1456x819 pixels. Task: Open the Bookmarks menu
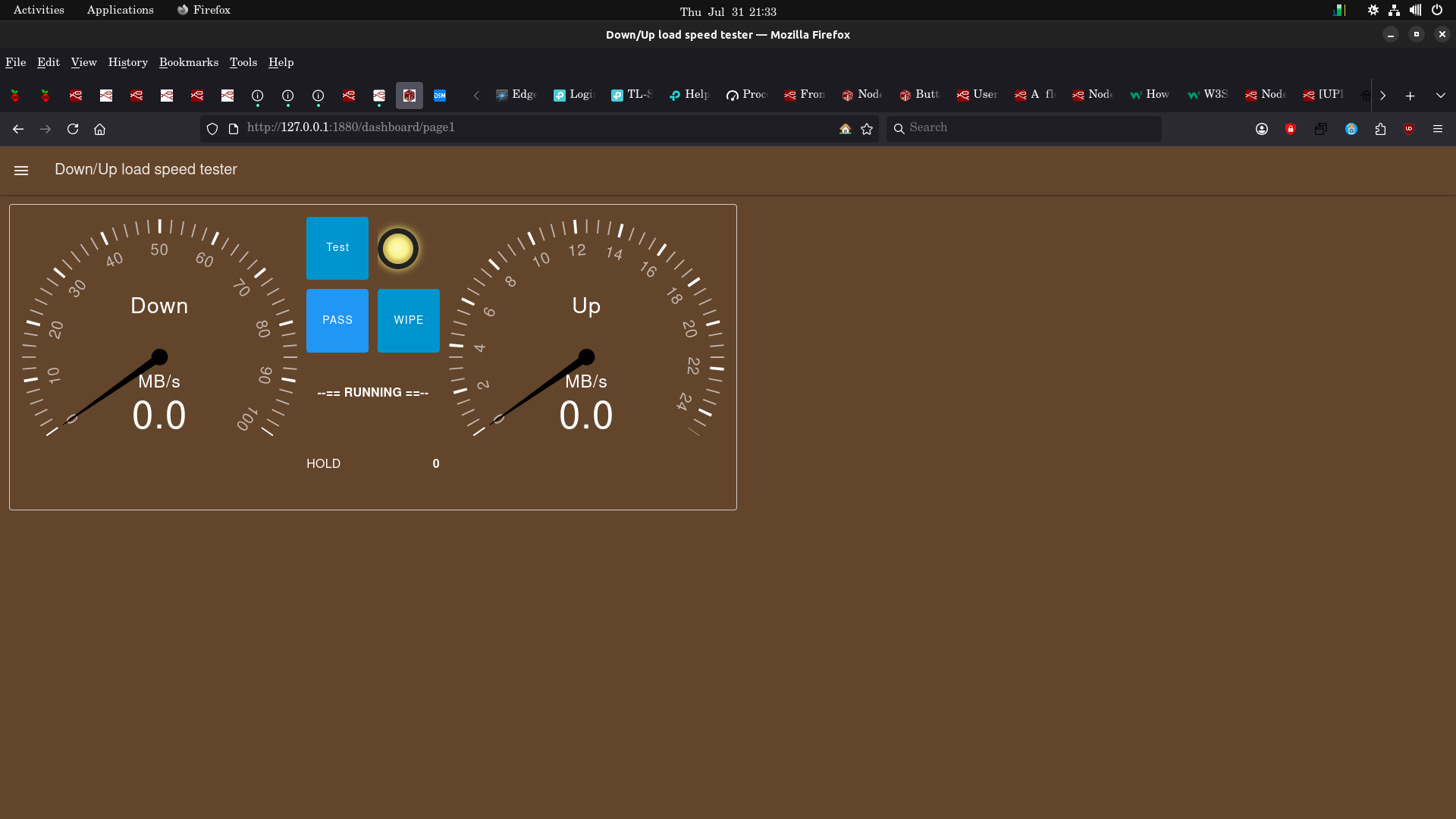pos(188,62)
